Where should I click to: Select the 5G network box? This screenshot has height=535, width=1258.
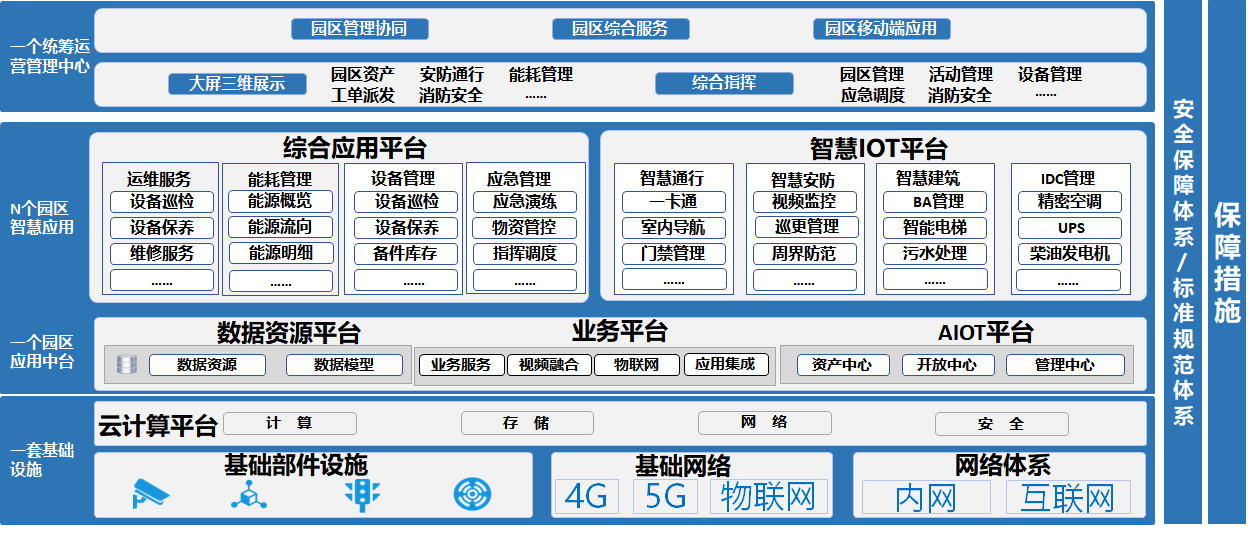tap(667, 497)
